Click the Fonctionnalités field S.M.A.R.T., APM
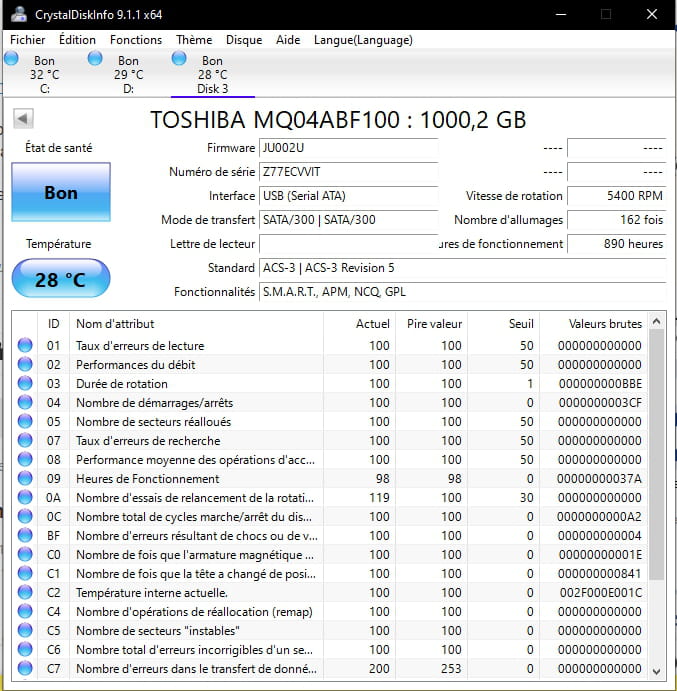The width and height of the screenshot is (677, 691). (x=463, y=292)
